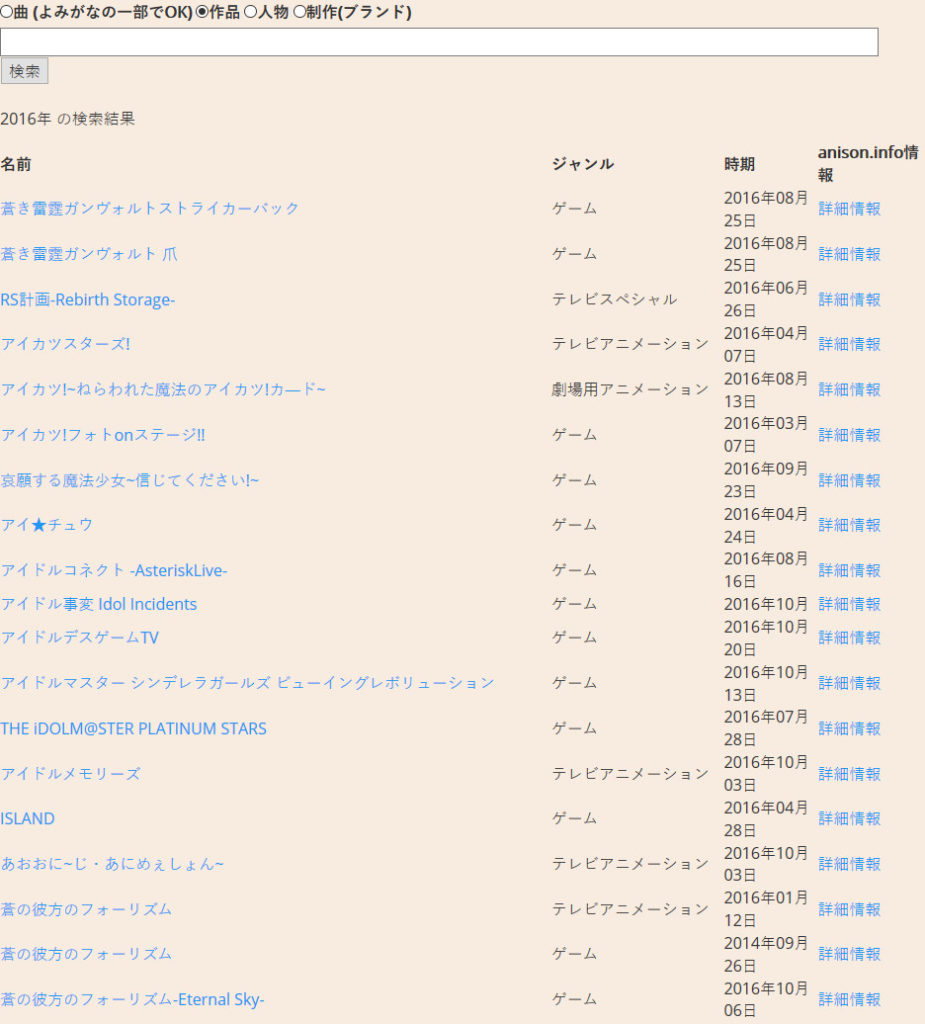Viewport: 925px width, 1024px height.
Task: Click the 2016年09月23日 date cell
Action: coord(766,480)
